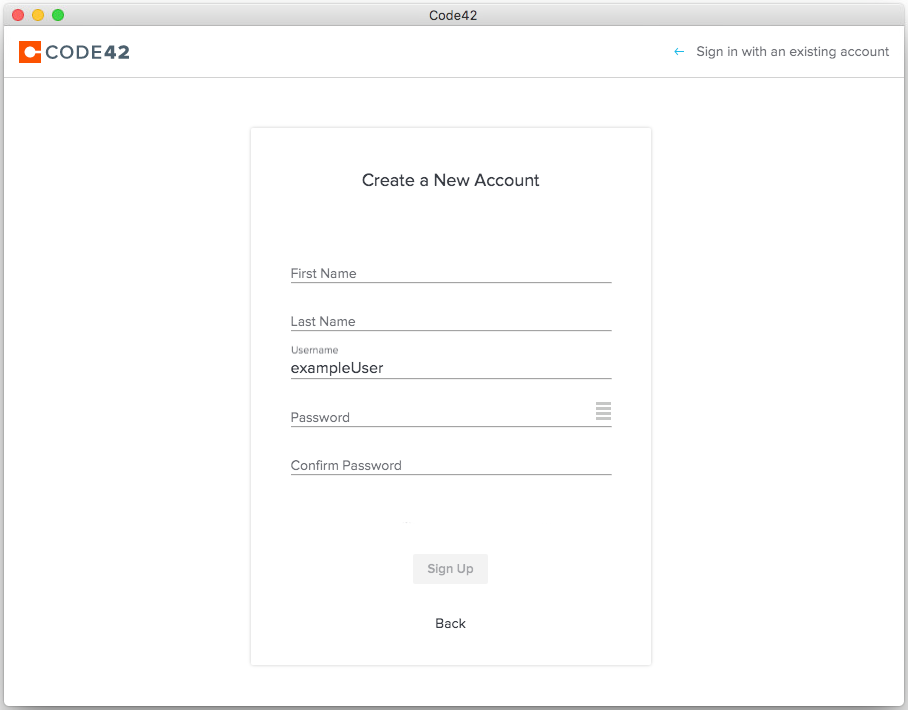Click the Back button below Sign Up
This screenshot has height=710, width=908.
450,623
